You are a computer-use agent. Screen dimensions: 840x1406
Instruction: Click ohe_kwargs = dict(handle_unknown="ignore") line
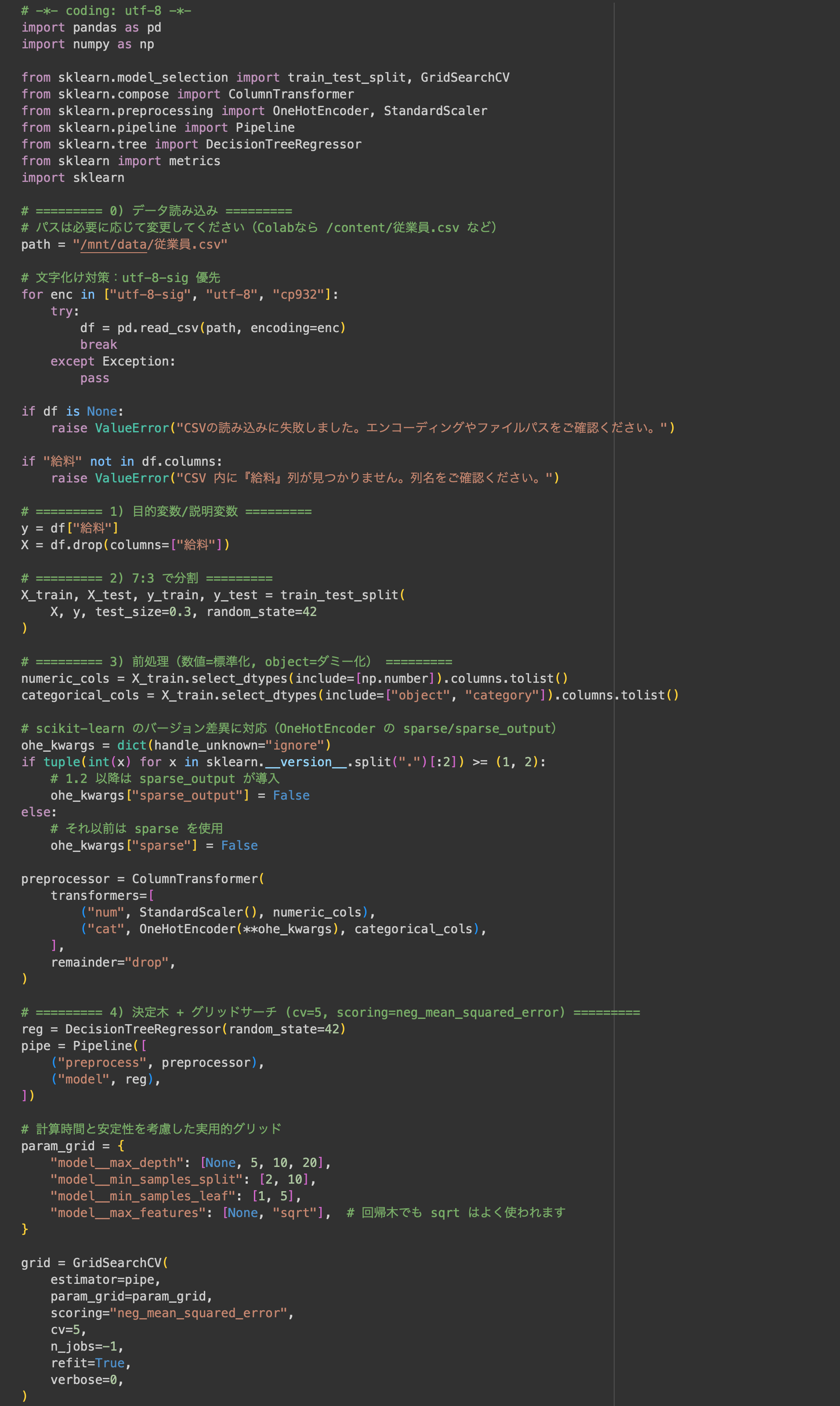point(176,746)
